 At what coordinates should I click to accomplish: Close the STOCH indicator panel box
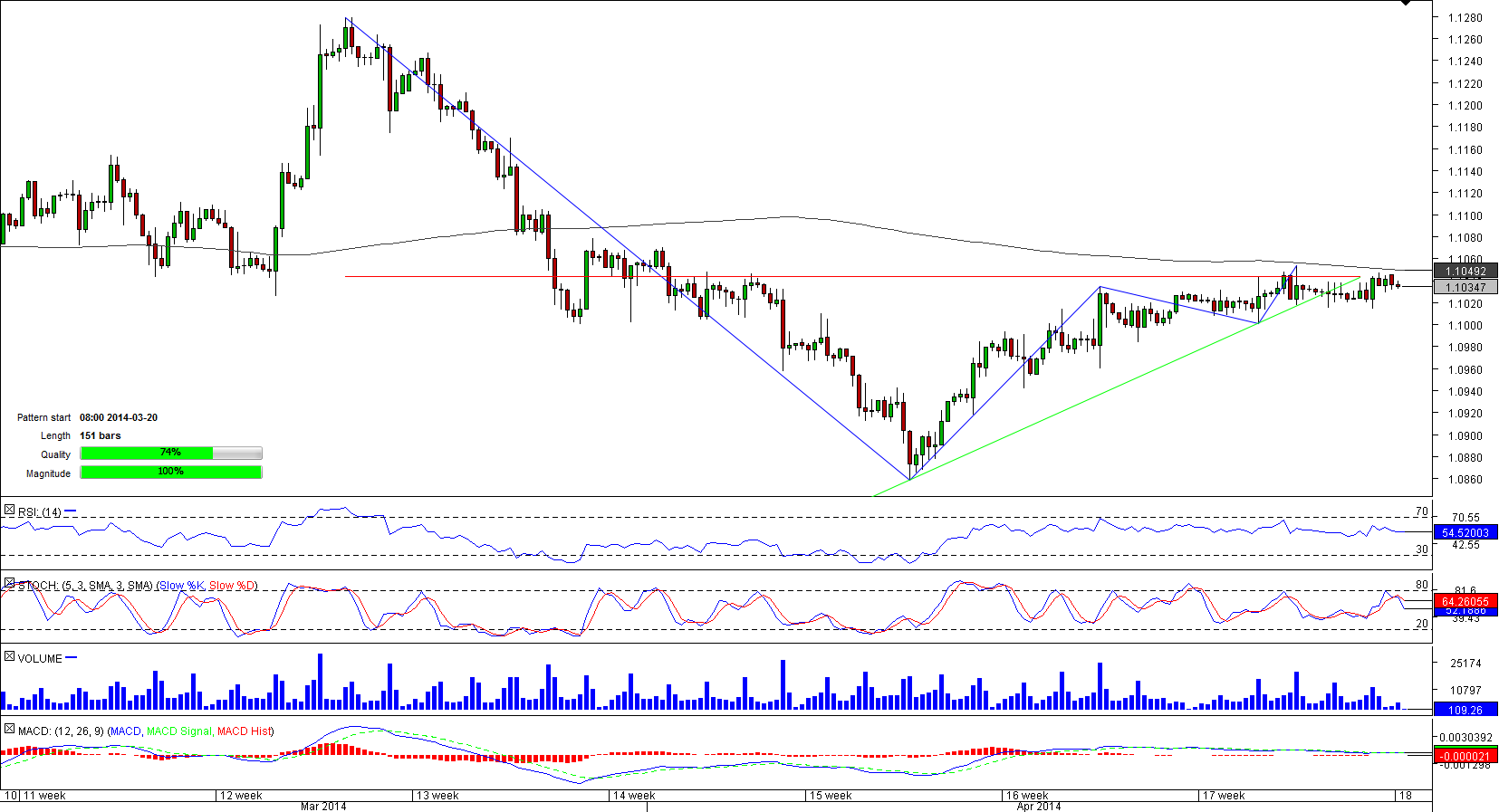(x=9, y=585)
